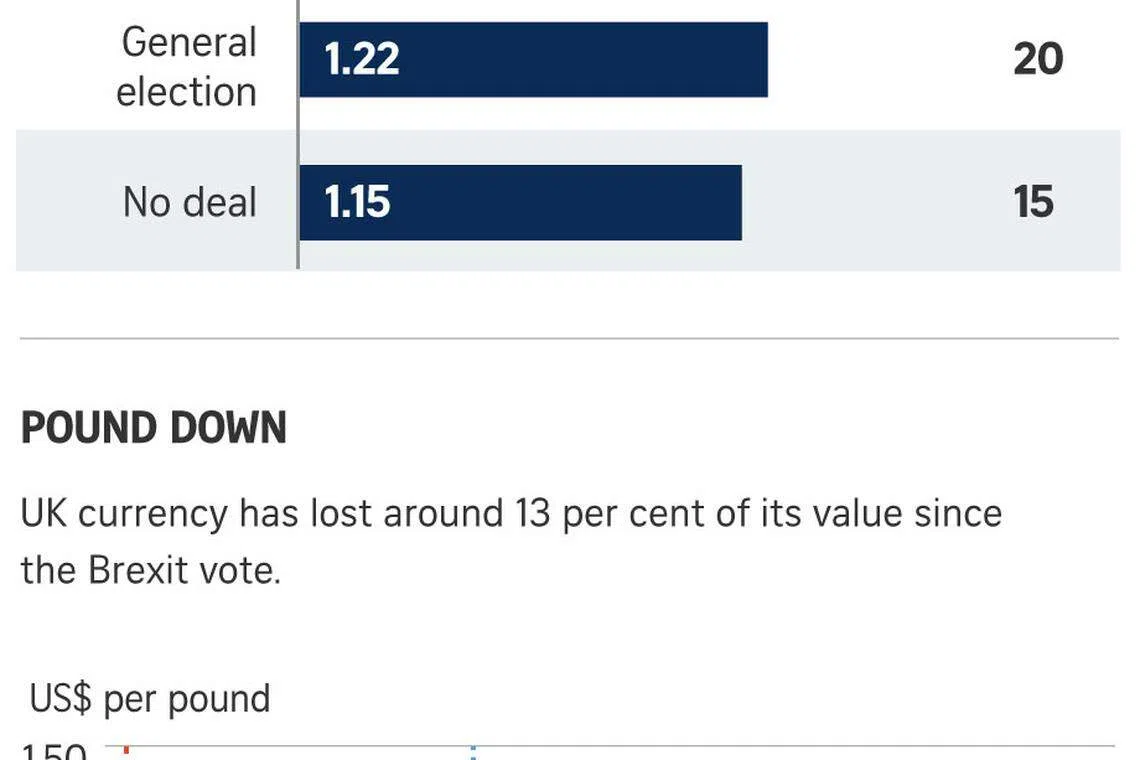Screen dimensions: 1140x760
Task: Click the "POUND DOWN" heading
Action: [154, 429]
